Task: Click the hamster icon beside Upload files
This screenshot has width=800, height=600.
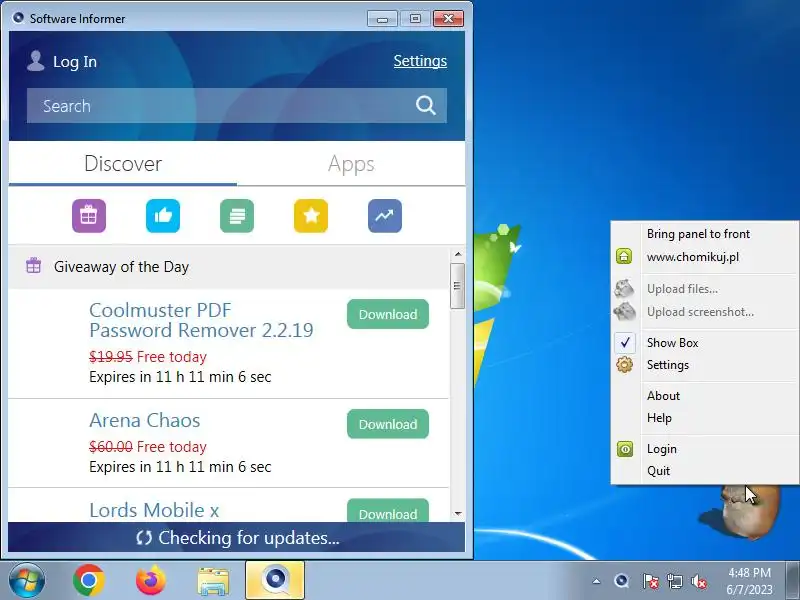Action: [x=624, y=288]
